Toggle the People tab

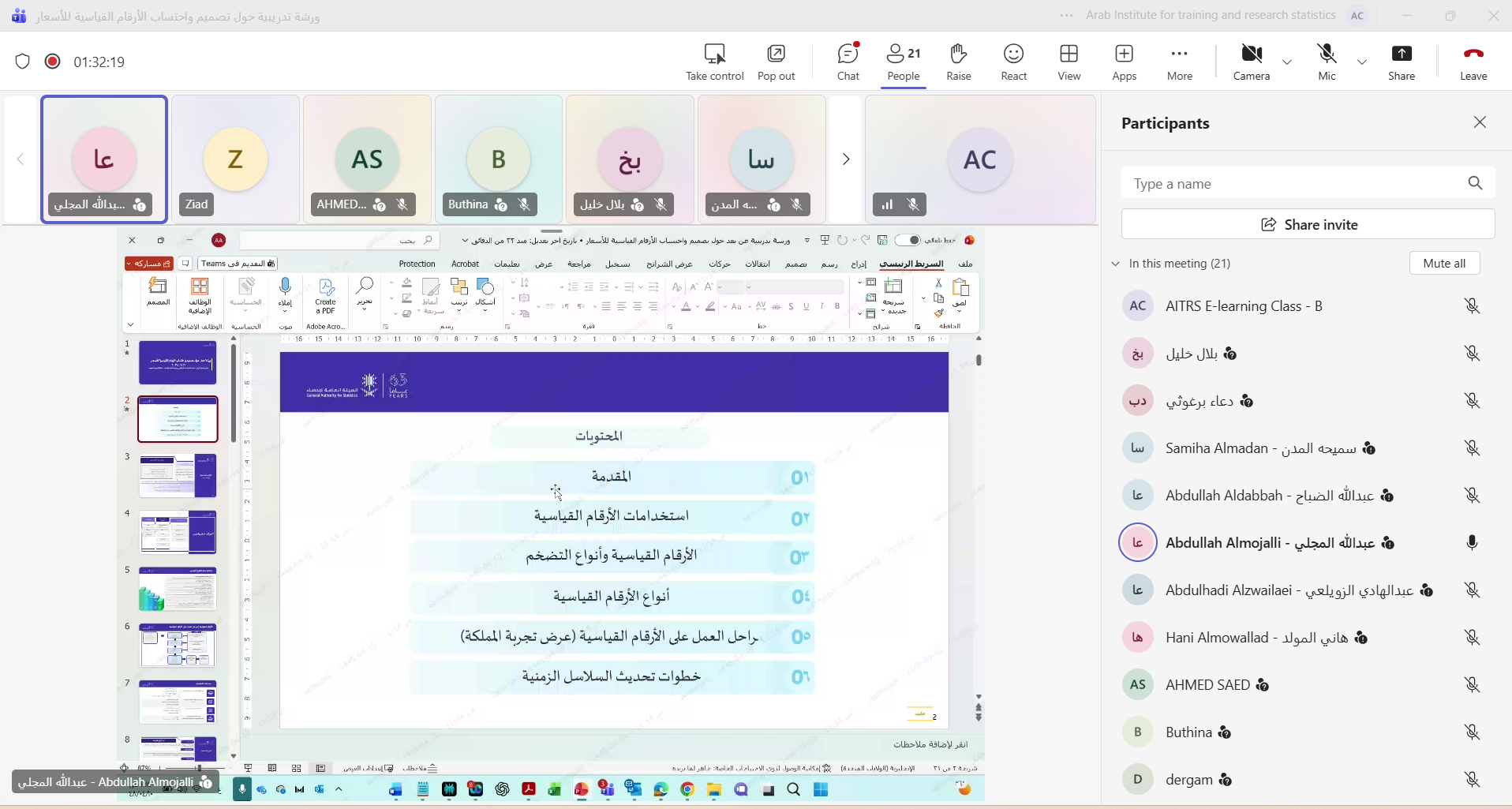[x=904, y=62]
